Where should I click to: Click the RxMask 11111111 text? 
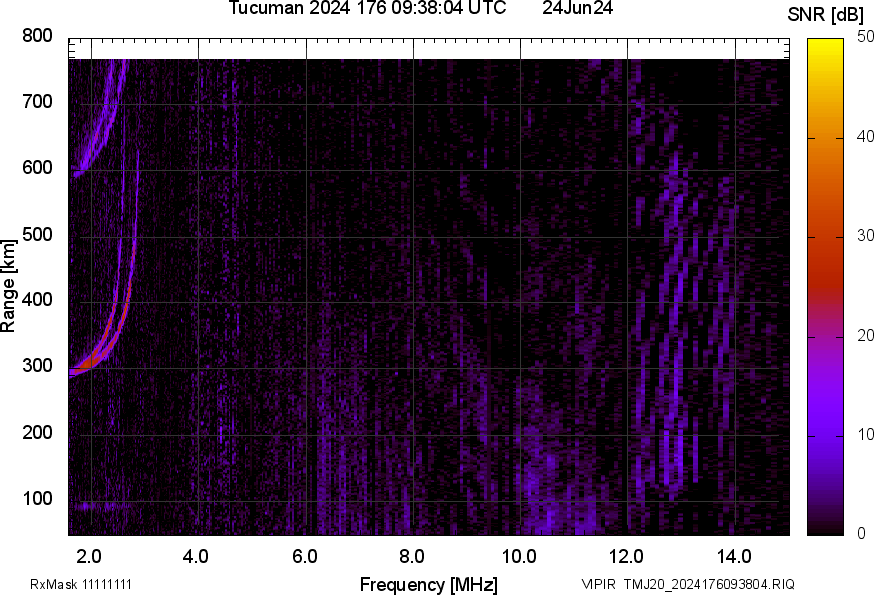pos(81,585)
